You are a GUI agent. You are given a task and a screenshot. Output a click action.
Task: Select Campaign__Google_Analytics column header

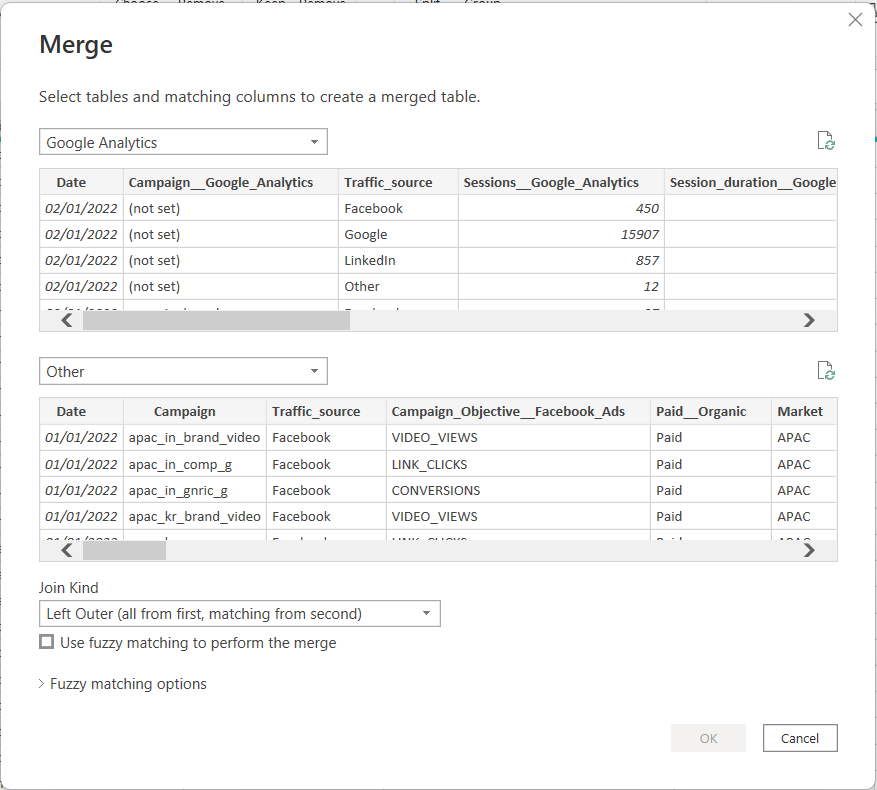230,182
